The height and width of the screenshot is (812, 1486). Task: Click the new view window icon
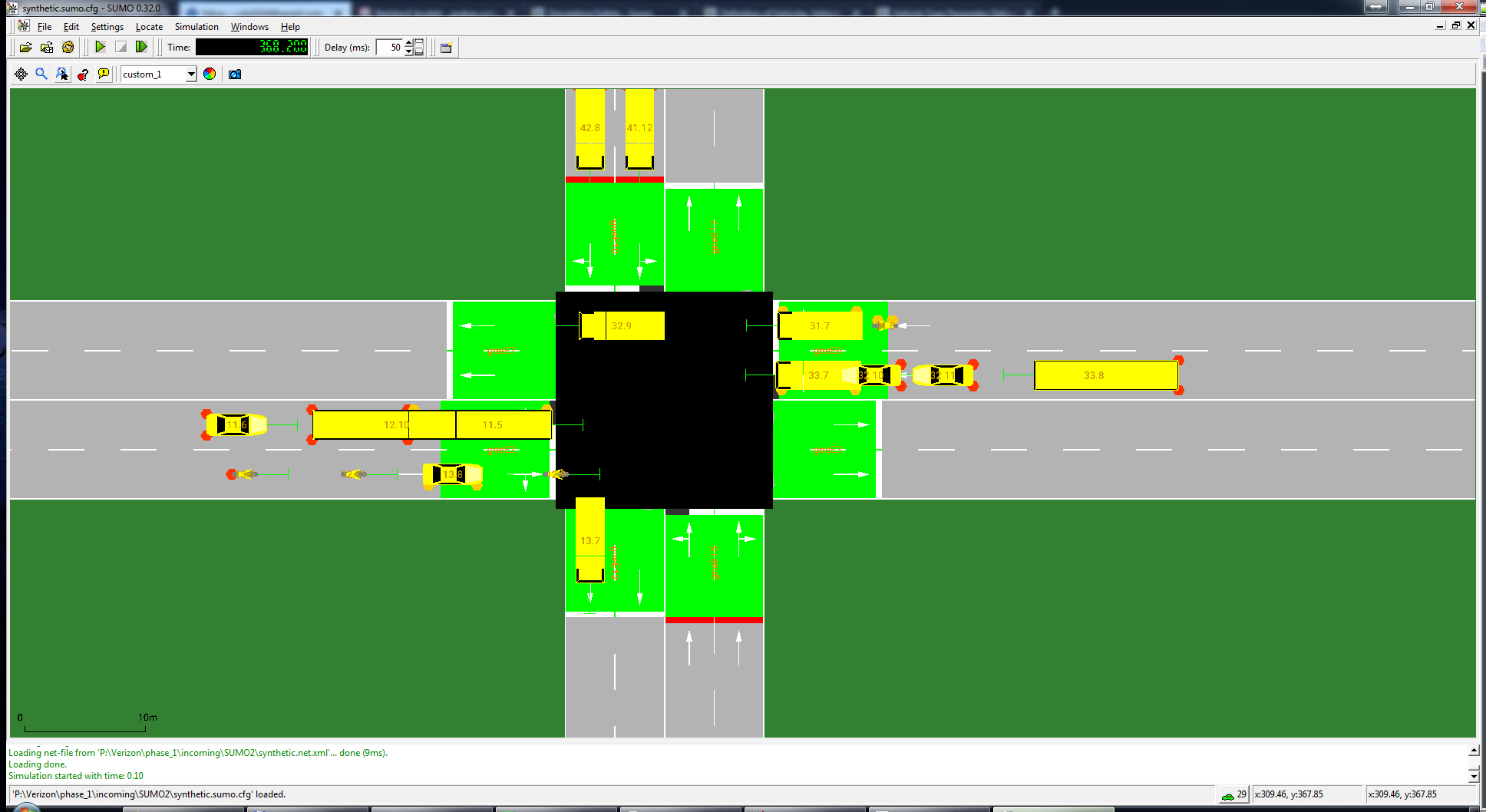coord(446,48)
